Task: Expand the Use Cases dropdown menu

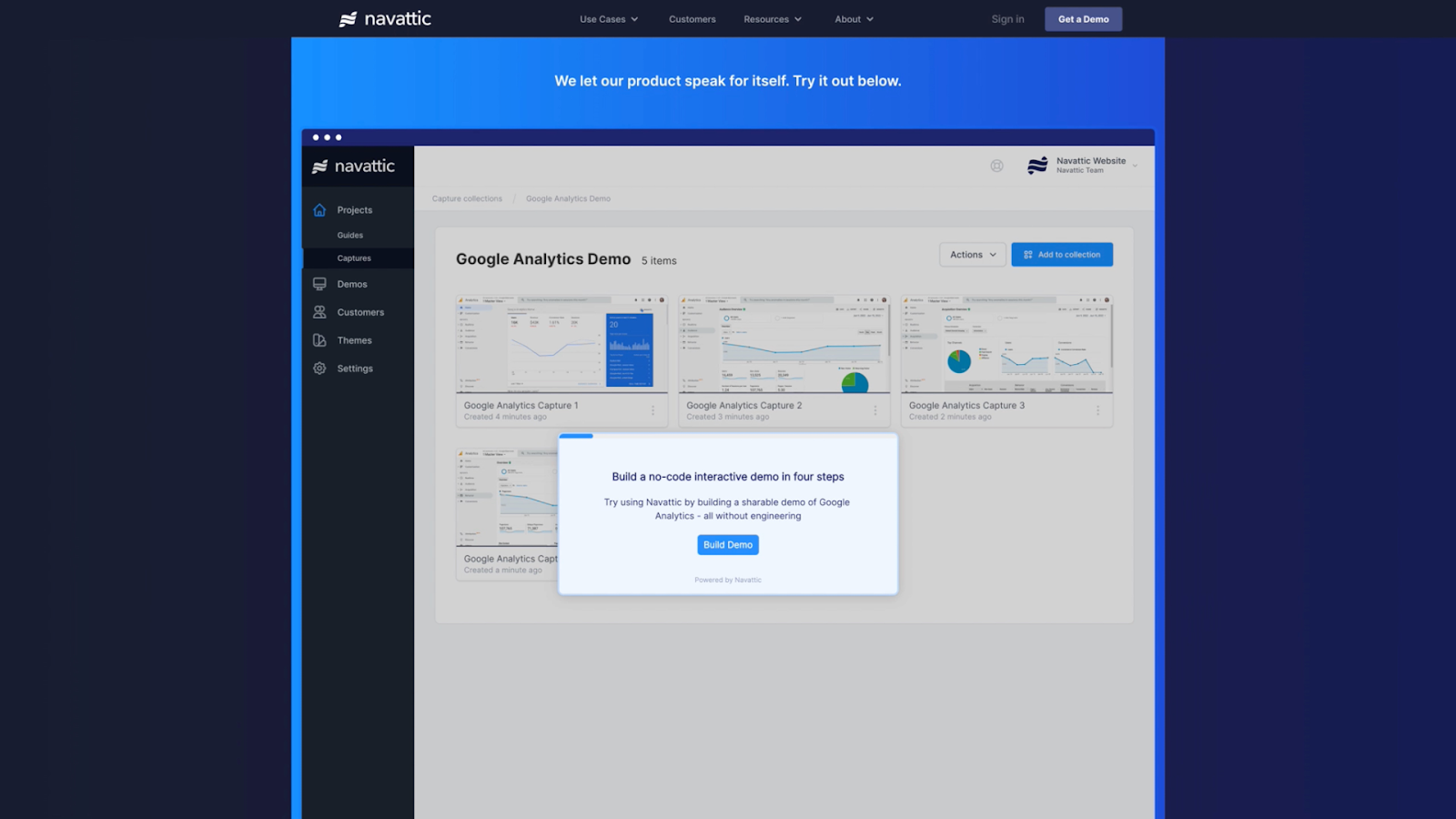Action: click(609, 19)
